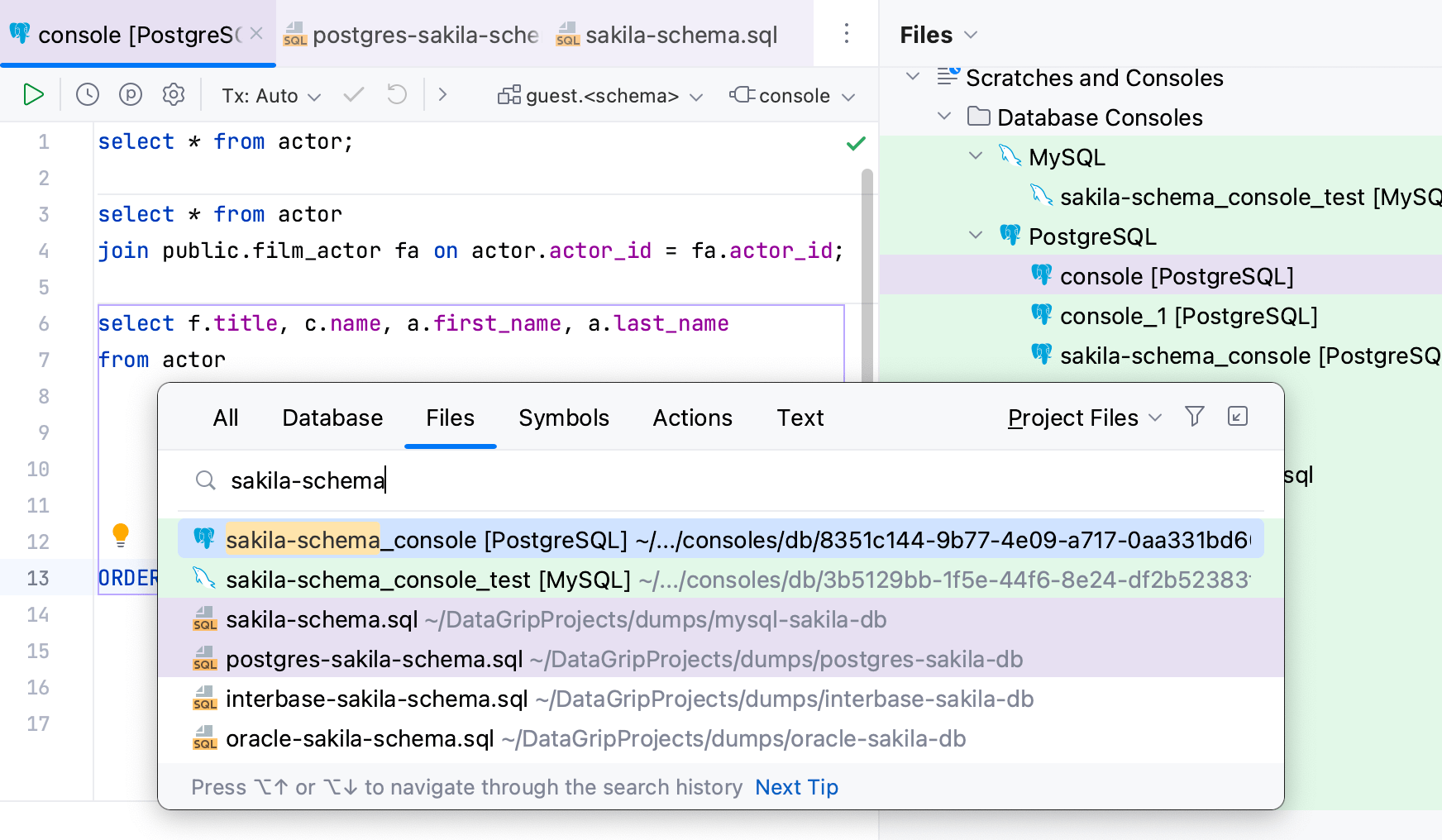Image resolution: width=1442 pixels, height=840 pixels.
Task: Open the Database tab in the search popup
Action: point(332,418)
